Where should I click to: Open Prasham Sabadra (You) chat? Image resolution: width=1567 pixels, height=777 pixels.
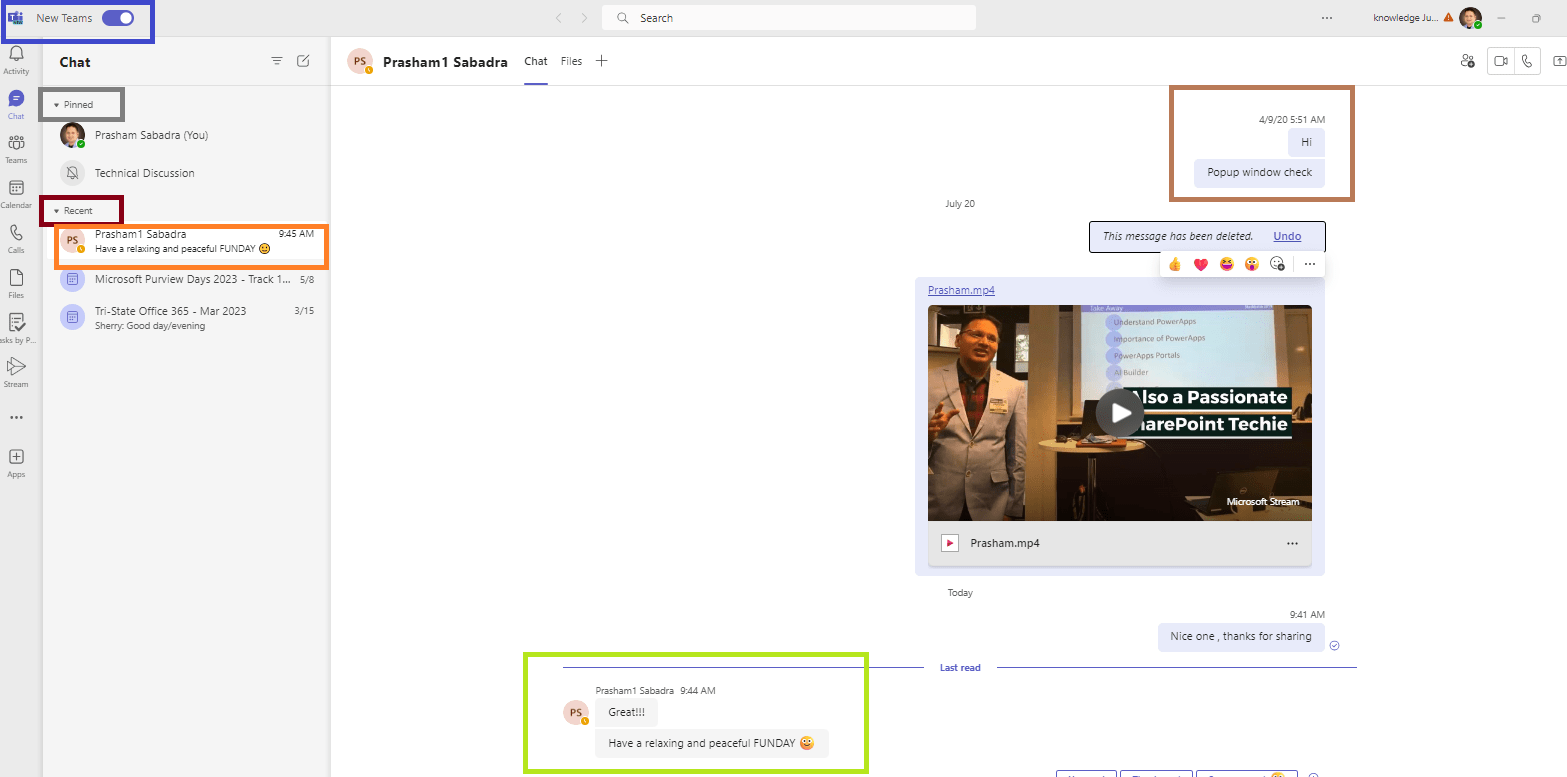click(186, 135)
